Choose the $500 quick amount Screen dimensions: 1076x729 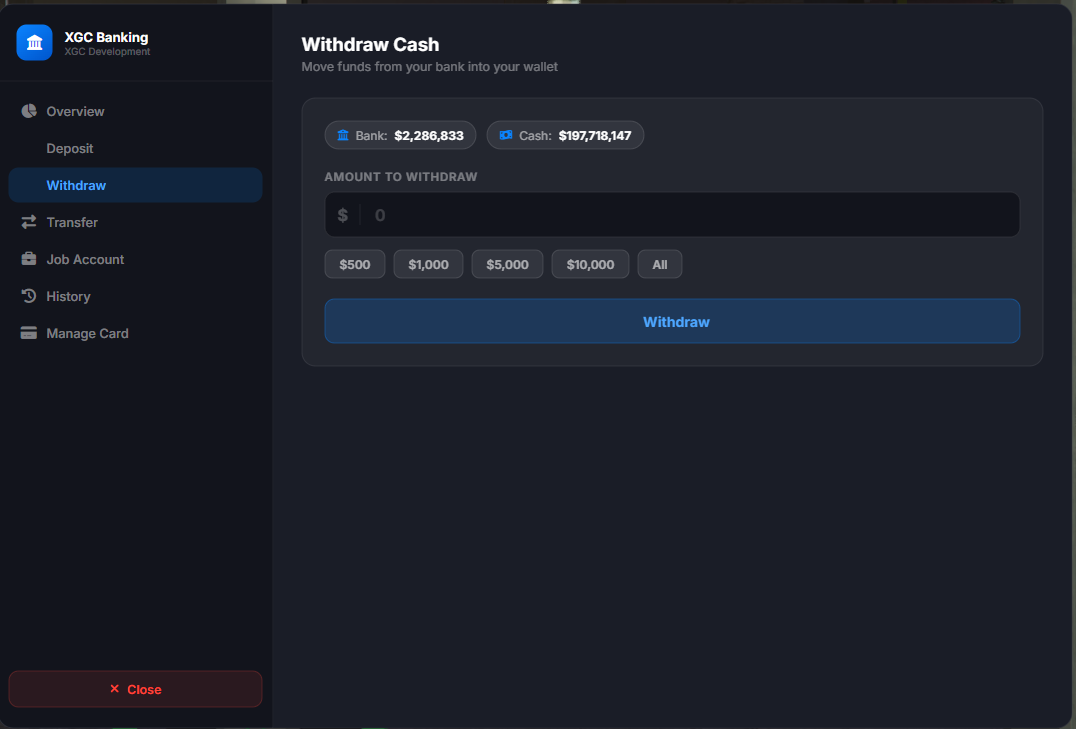click(x=355, y=264)
